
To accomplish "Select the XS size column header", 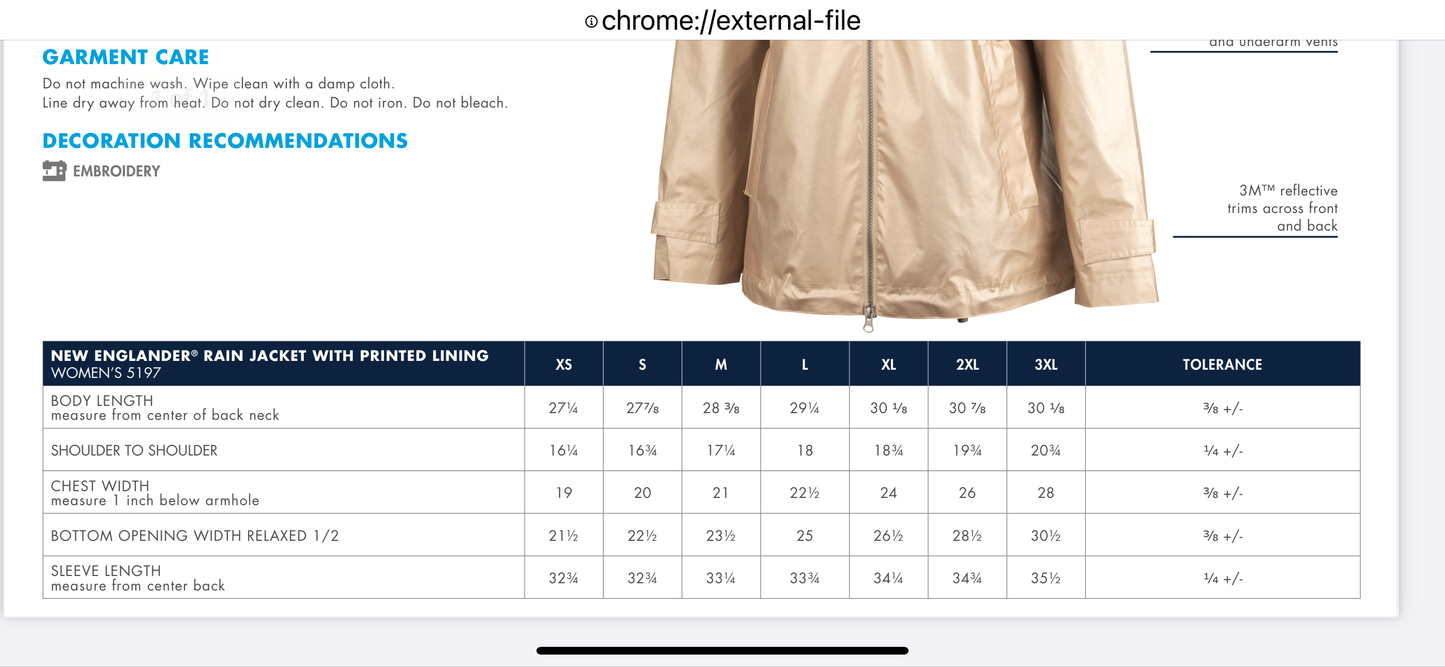I will (x=564, y=365).
